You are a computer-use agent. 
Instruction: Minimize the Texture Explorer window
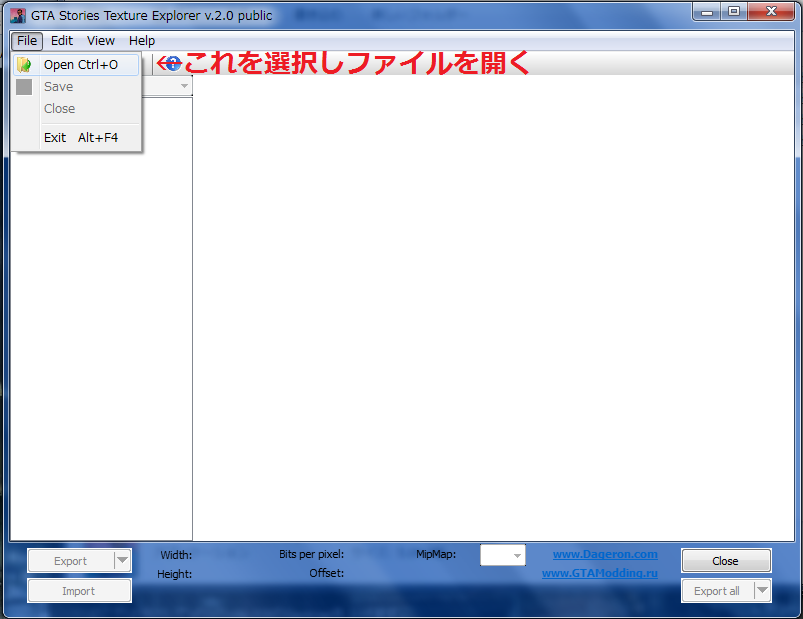pyautogui.click(x=707, y=11)
